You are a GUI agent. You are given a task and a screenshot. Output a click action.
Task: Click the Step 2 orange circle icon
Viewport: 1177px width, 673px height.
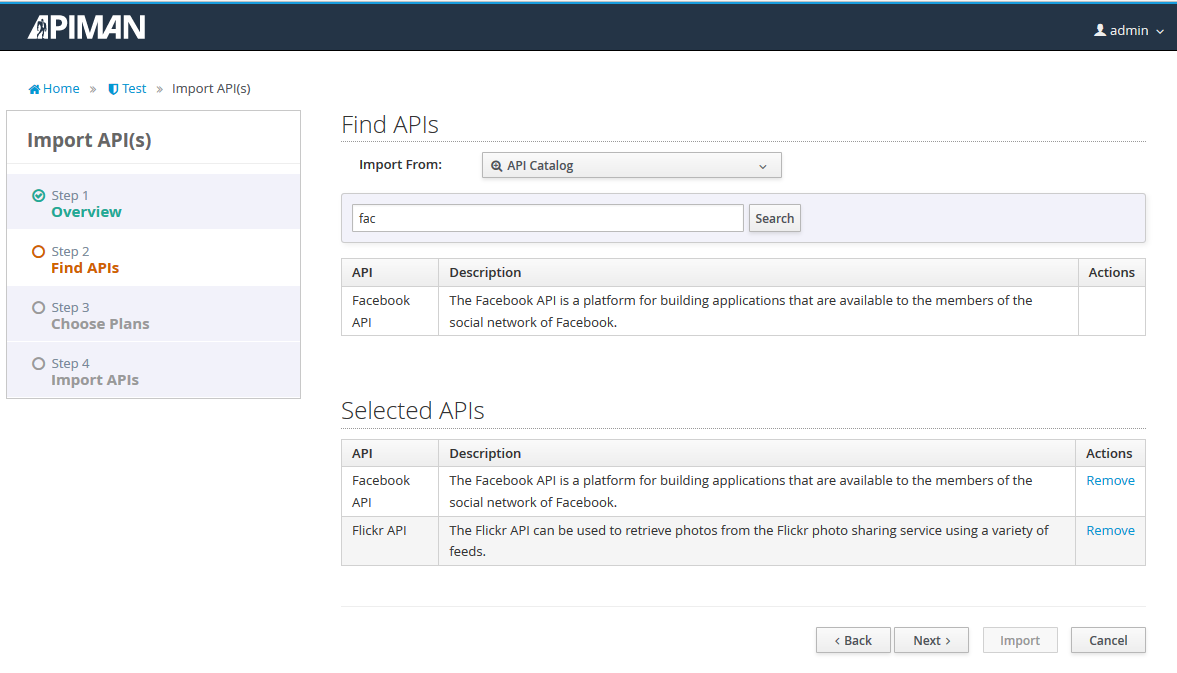point(38,251)
